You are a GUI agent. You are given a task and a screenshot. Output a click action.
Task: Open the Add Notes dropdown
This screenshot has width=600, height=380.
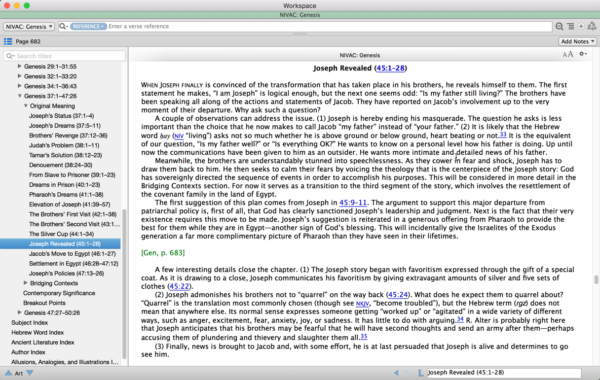click(x=577, y=41)
